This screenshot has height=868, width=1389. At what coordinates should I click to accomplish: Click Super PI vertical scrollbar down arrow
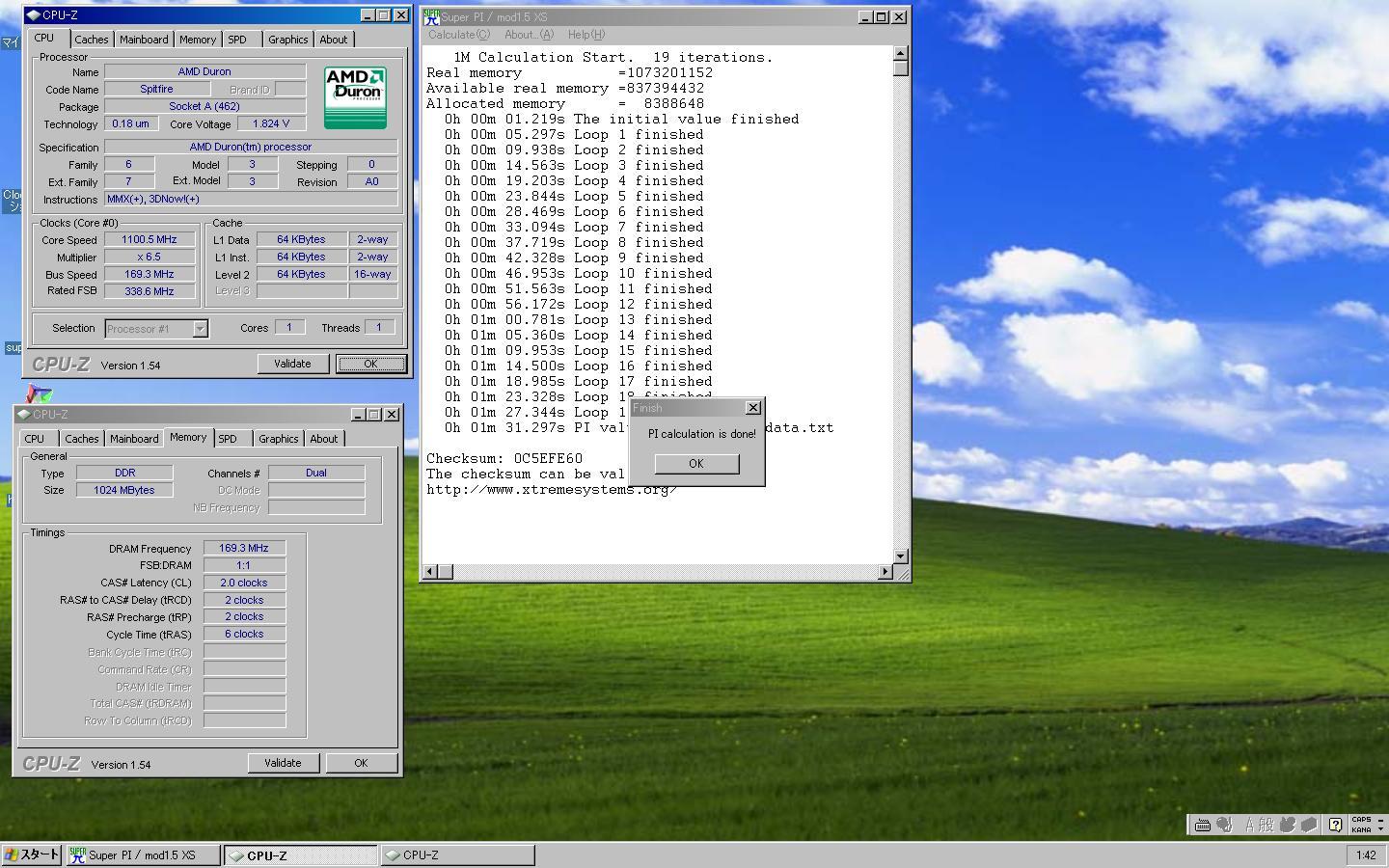[x=901, y=556]
